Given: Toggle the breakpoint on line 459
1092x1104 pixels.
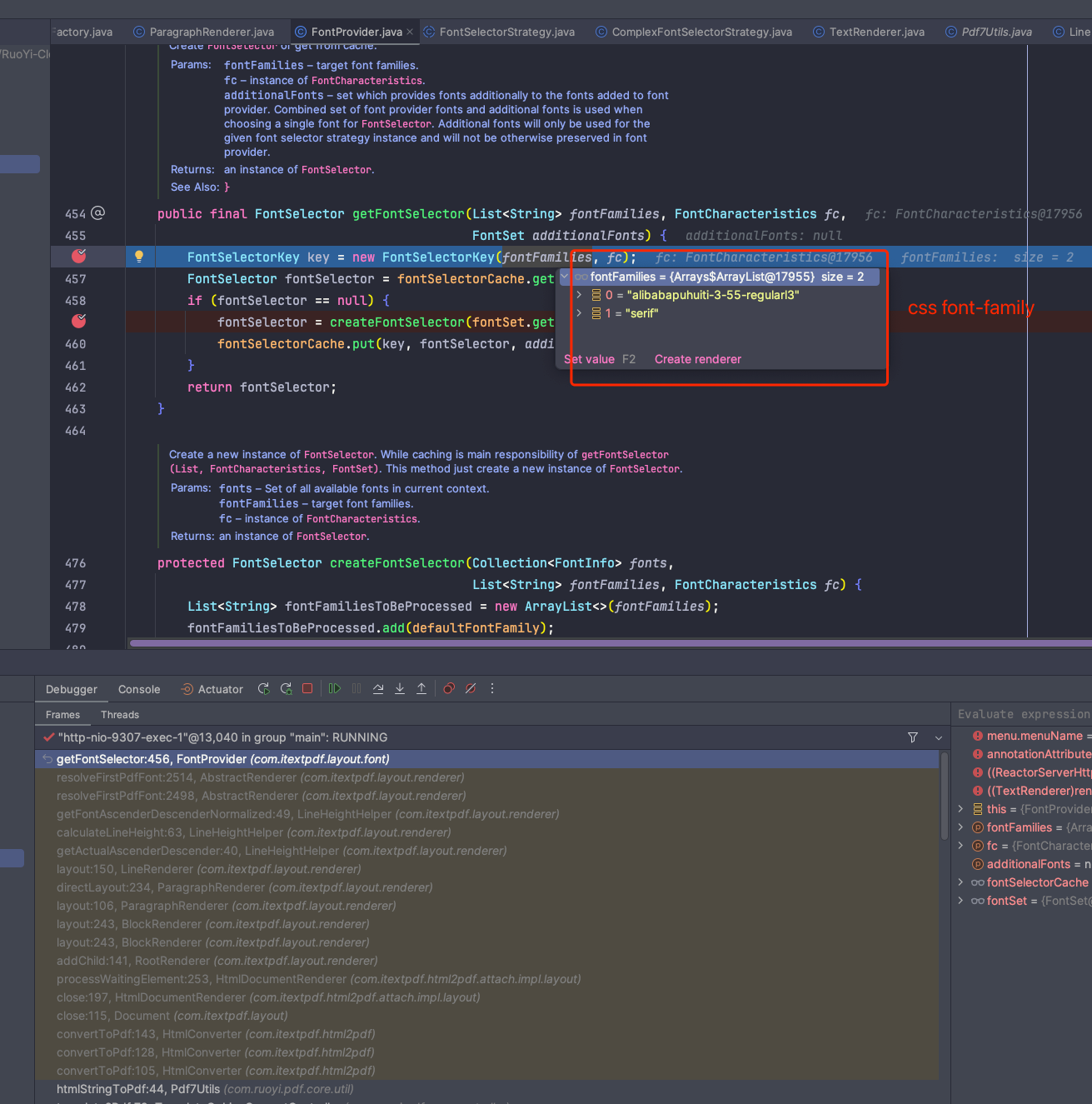Looking at the screenshot, I should click(79, 322).
